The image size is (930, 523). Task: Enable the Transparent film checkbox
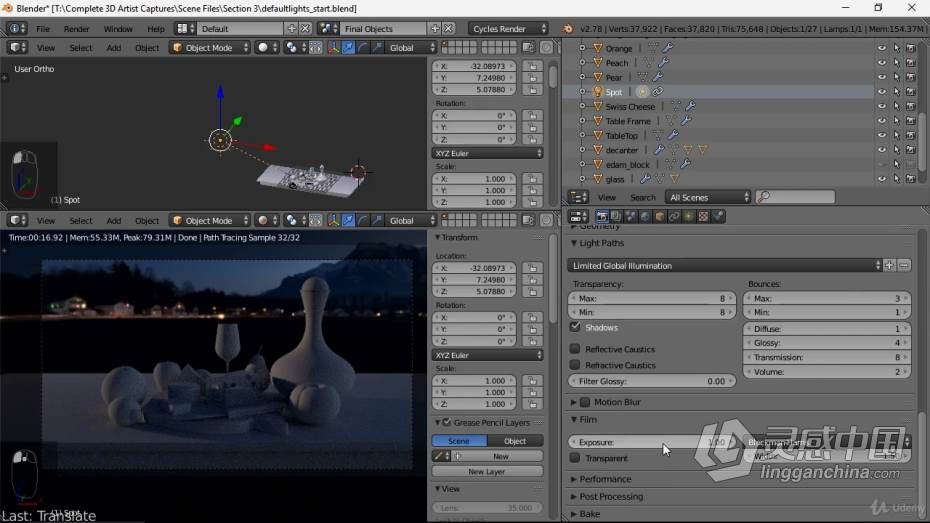(x=575, y=458)
